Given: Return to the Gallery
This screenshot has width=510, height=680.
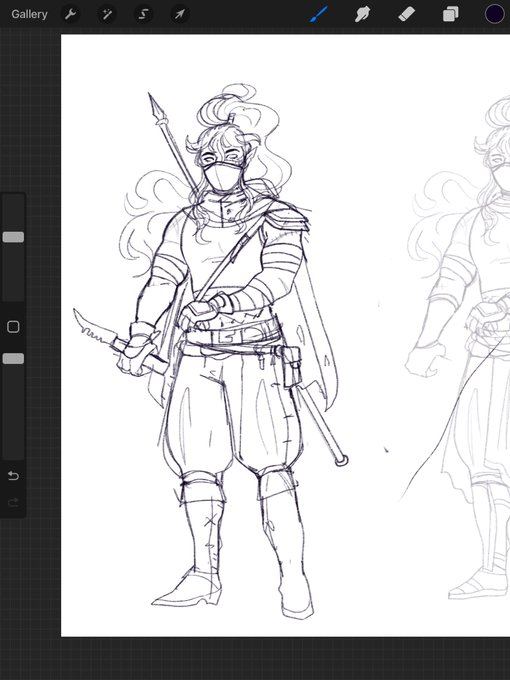Looking at the screenshot, I should click(x=29, y=14).
